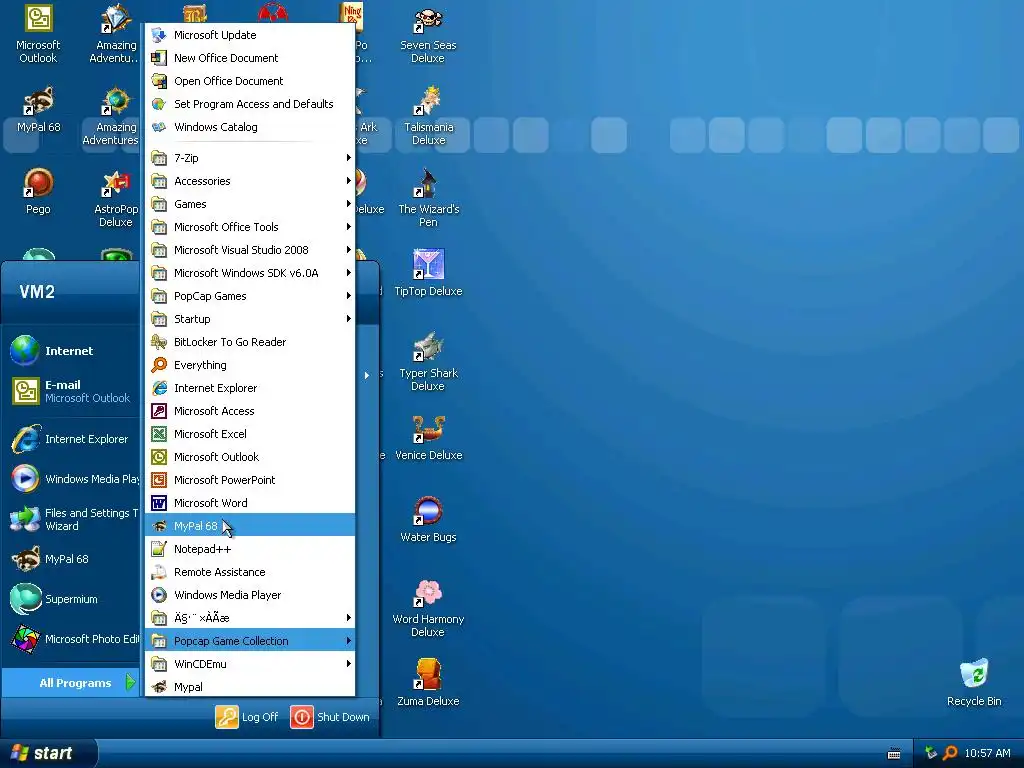Open Windows Catalog entry
The width and height of the screenshot is (1024, 768).
[250, 127]
